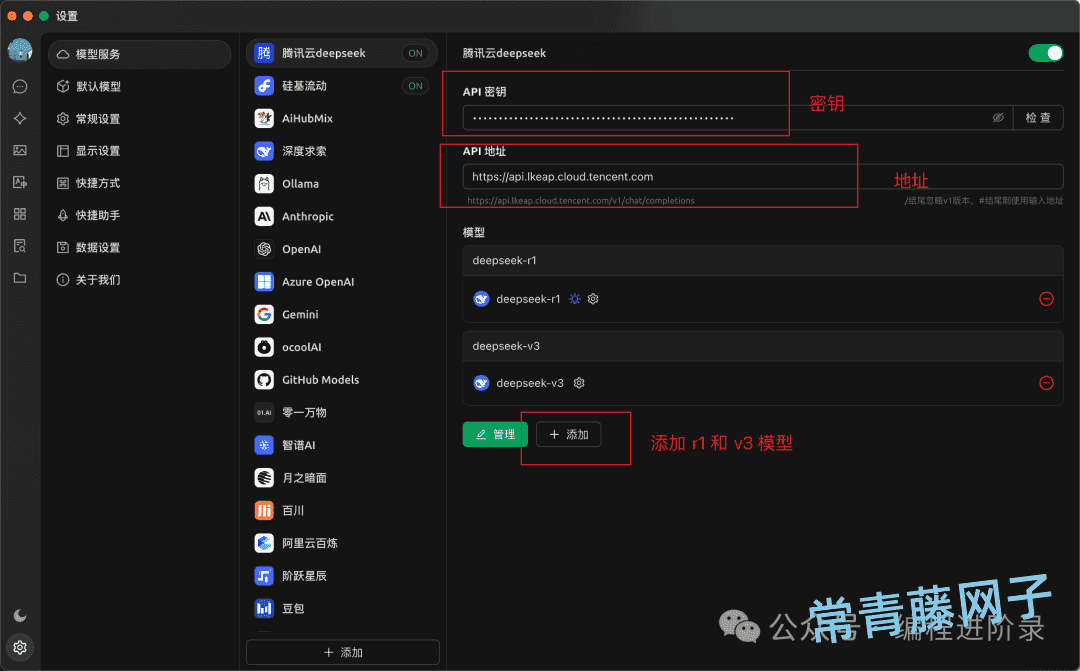
Task: Select the Gemini provider
Action: click(342, 314)
